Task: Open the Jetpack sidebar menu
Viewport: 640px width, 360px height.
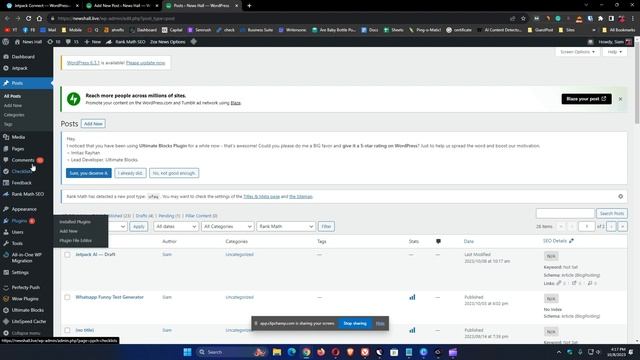Action: pos(19,68)
